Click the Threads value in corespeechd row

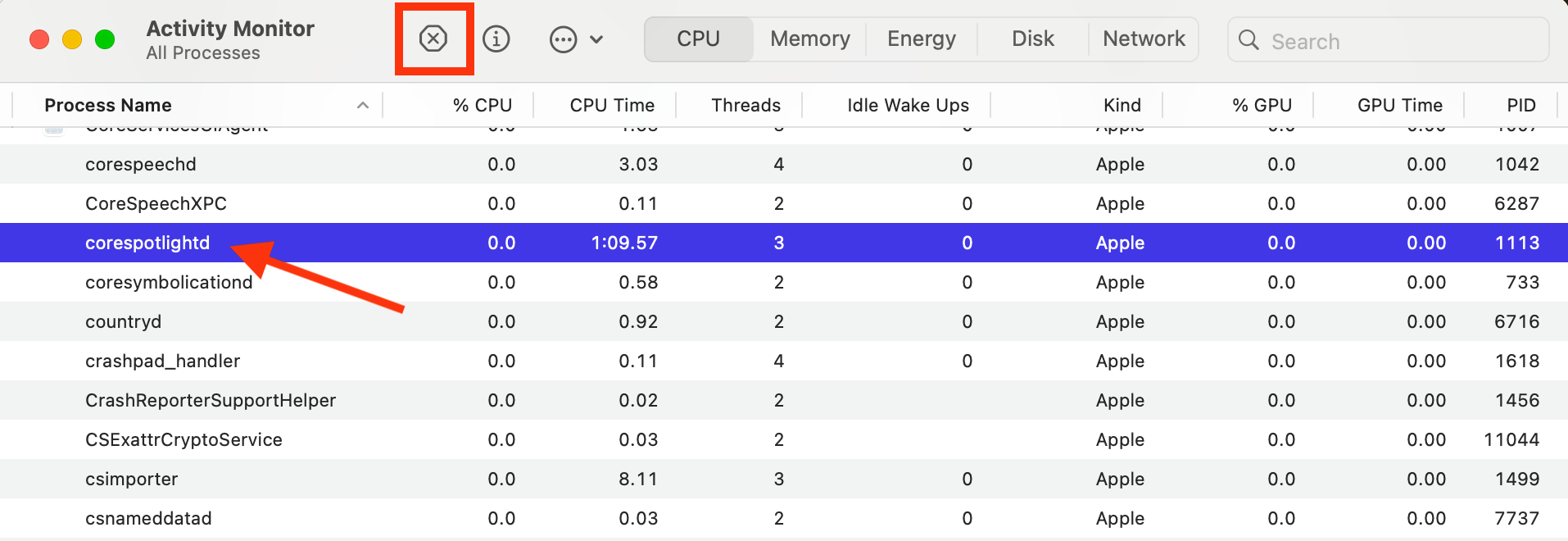(x=778, y=164)
